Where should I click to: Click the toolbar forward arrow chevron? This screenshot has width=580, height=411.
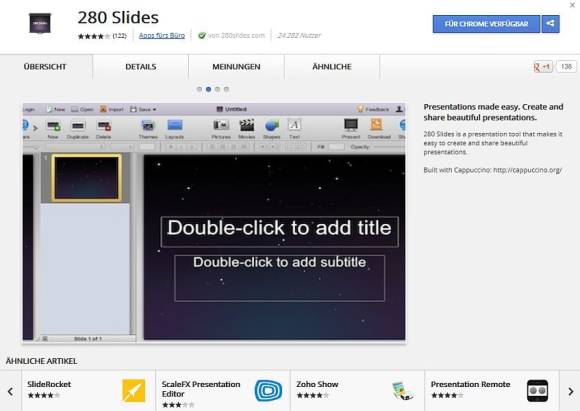point(35,128)
